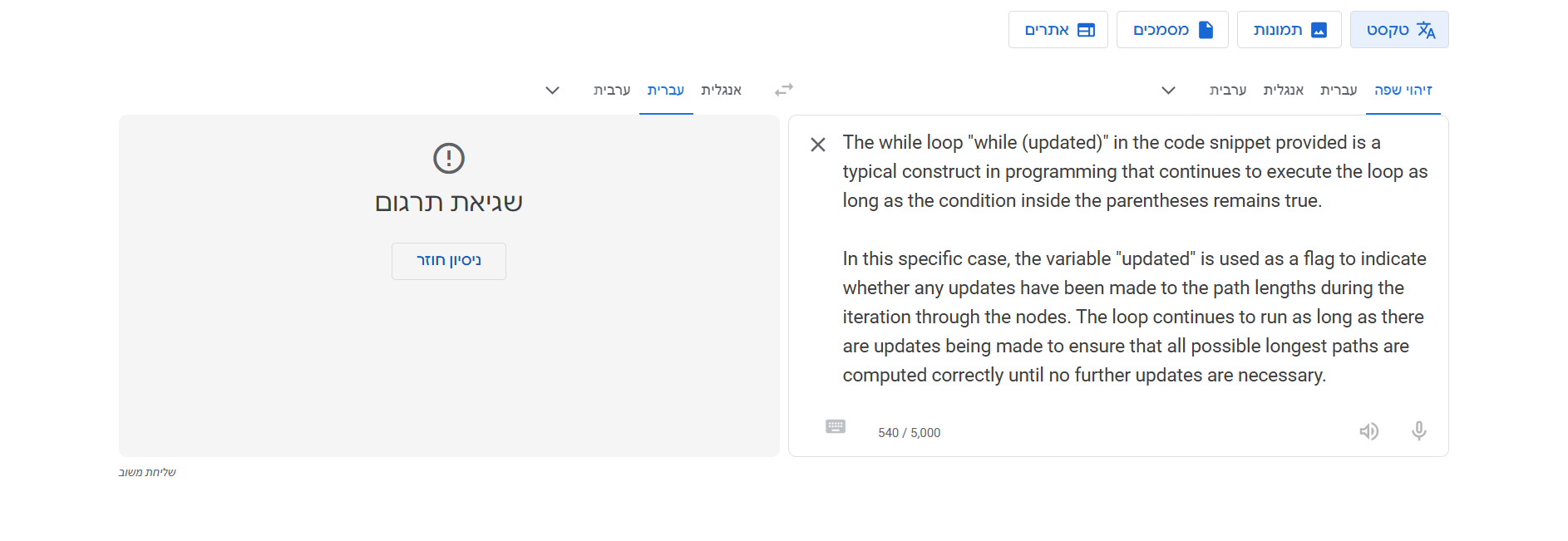
Task: Expand the source language list chevron
Action: coord(1168,90)
